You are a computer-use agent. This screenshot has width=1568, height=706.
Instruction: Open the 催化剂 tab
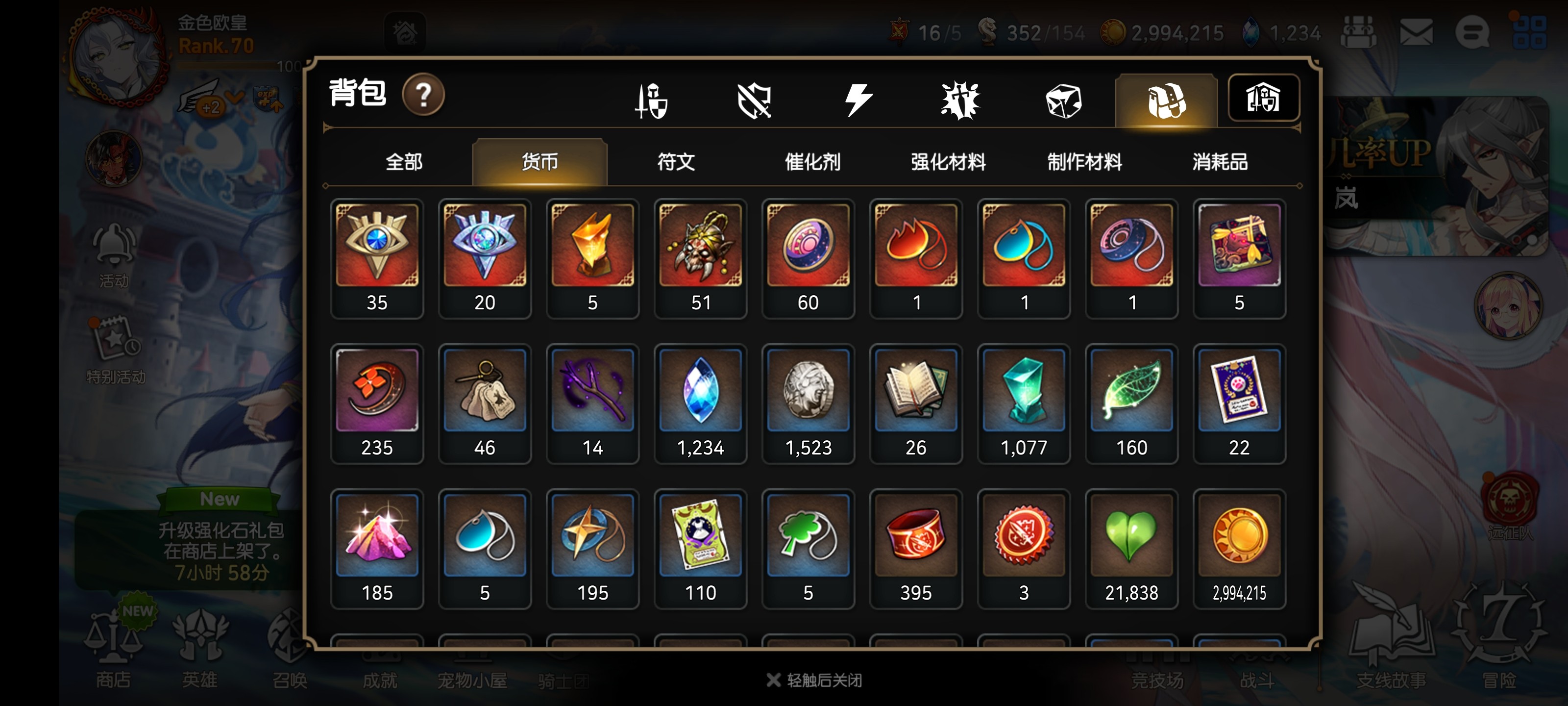[x=812, y=162]
